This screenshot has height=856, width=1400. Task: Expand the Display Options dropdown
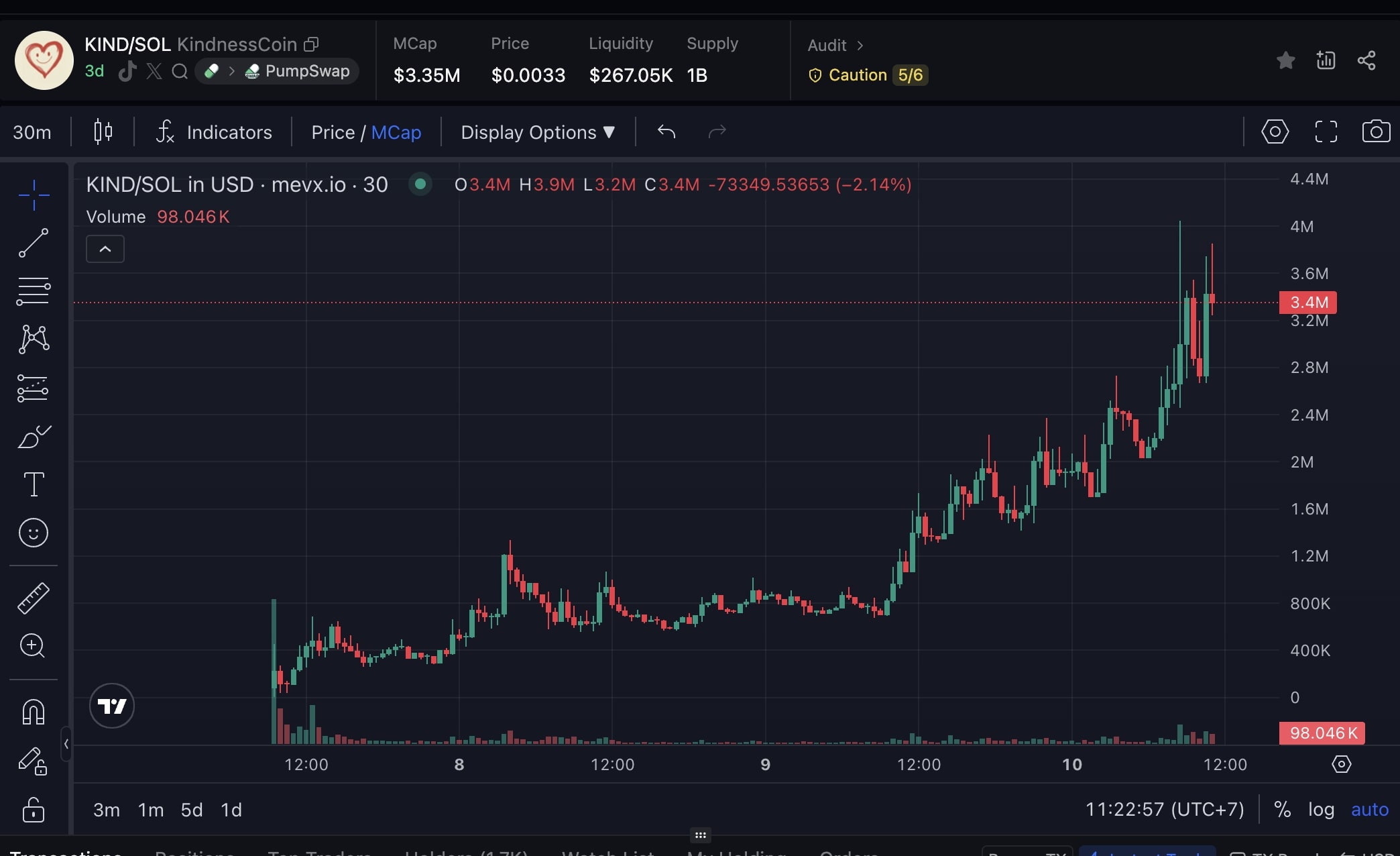pos(538,132)
